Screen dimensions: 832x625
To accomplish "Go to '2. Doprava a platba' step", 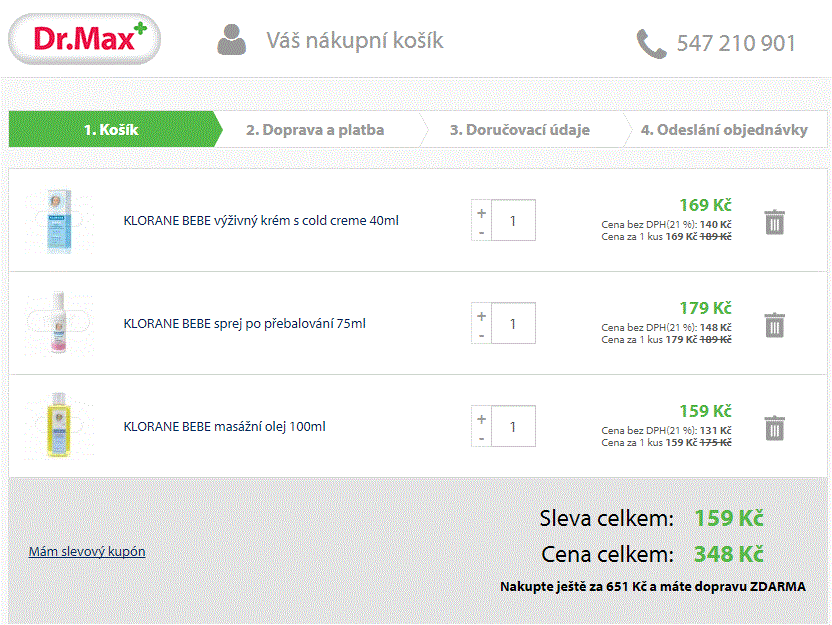I will tap(315, 130).
